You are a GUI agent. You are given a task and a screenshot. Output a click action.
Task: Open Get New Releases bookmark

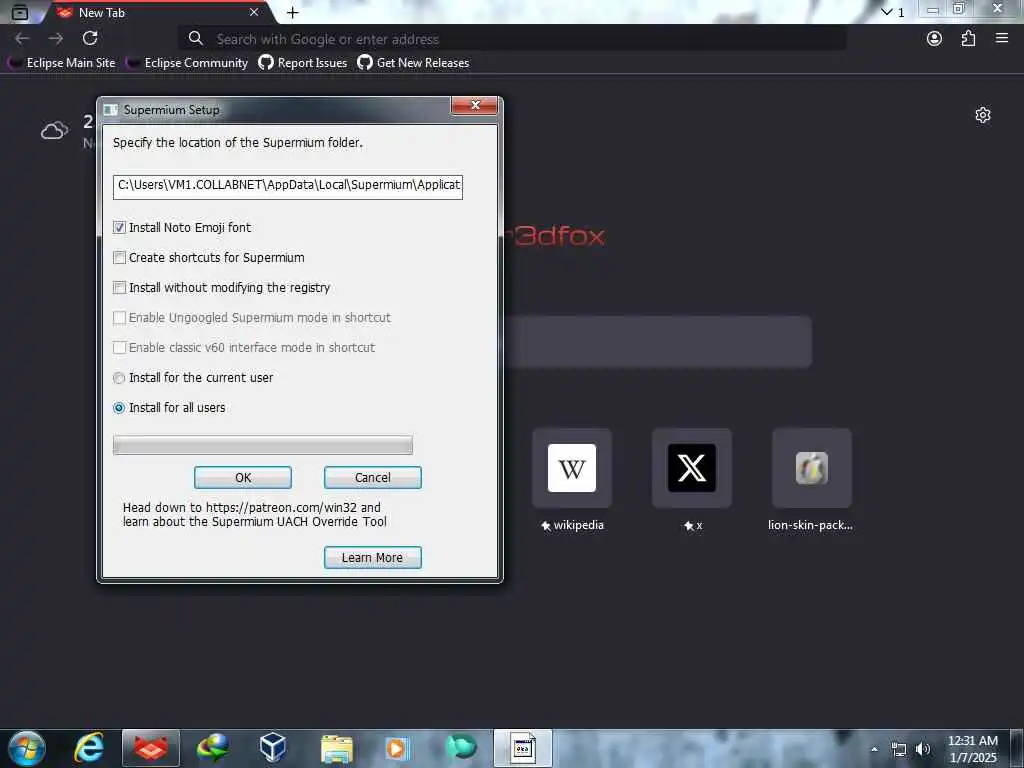(413, 63)
